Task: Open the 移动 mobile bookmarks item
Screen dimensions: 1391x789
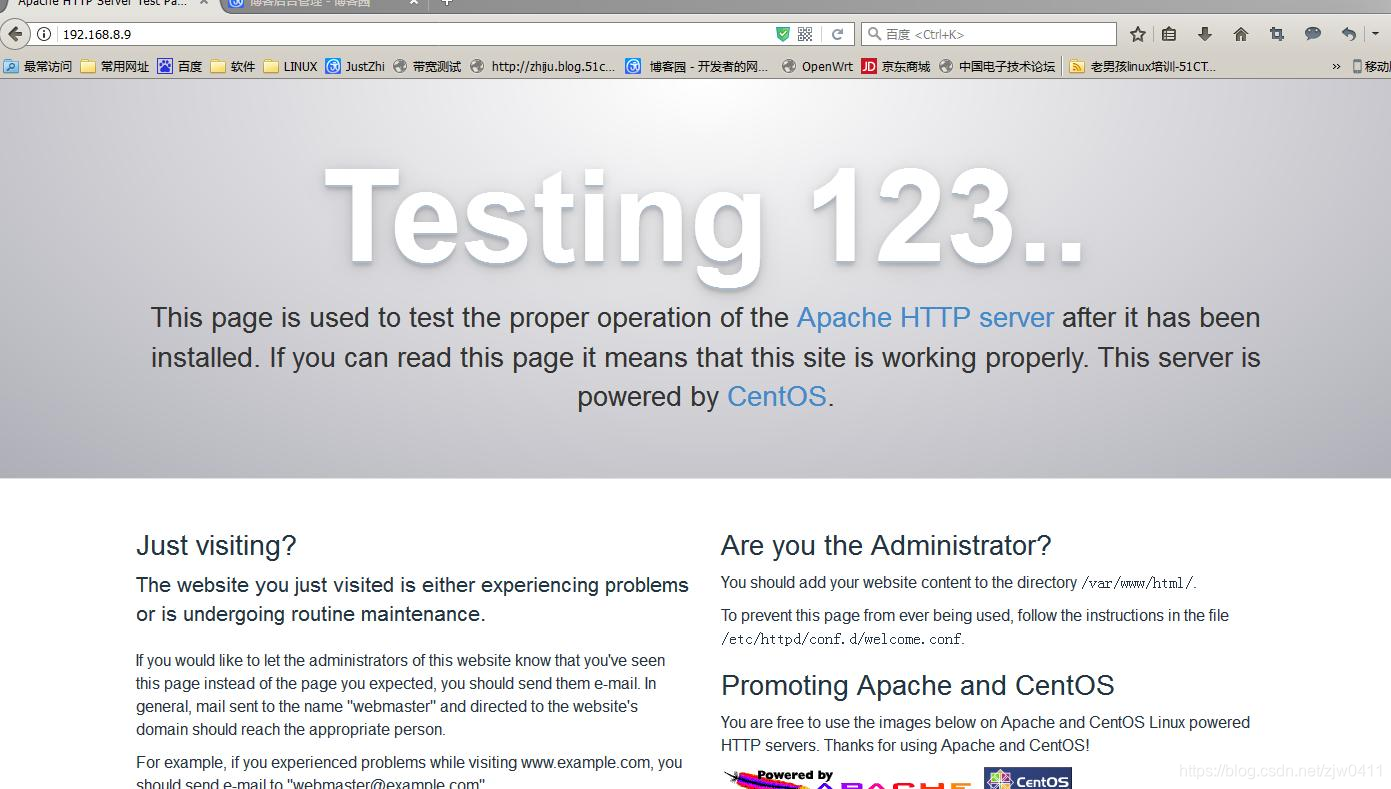Action: (1371, 67)
